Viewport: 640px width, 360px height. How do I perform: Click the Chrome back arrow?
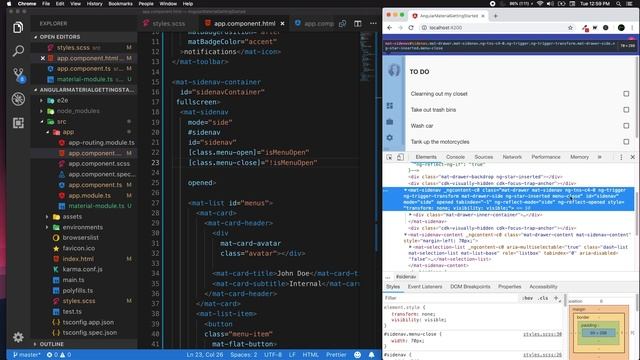[x=389, y=28]
